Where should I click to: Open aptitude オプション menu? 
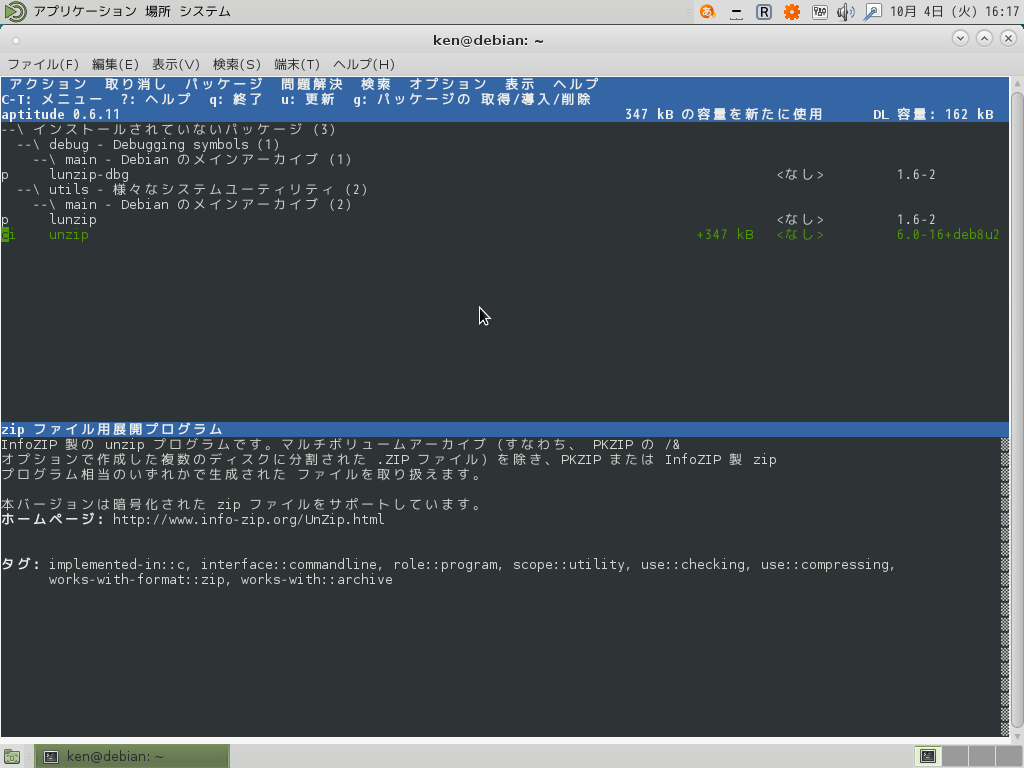pos(448,84)
